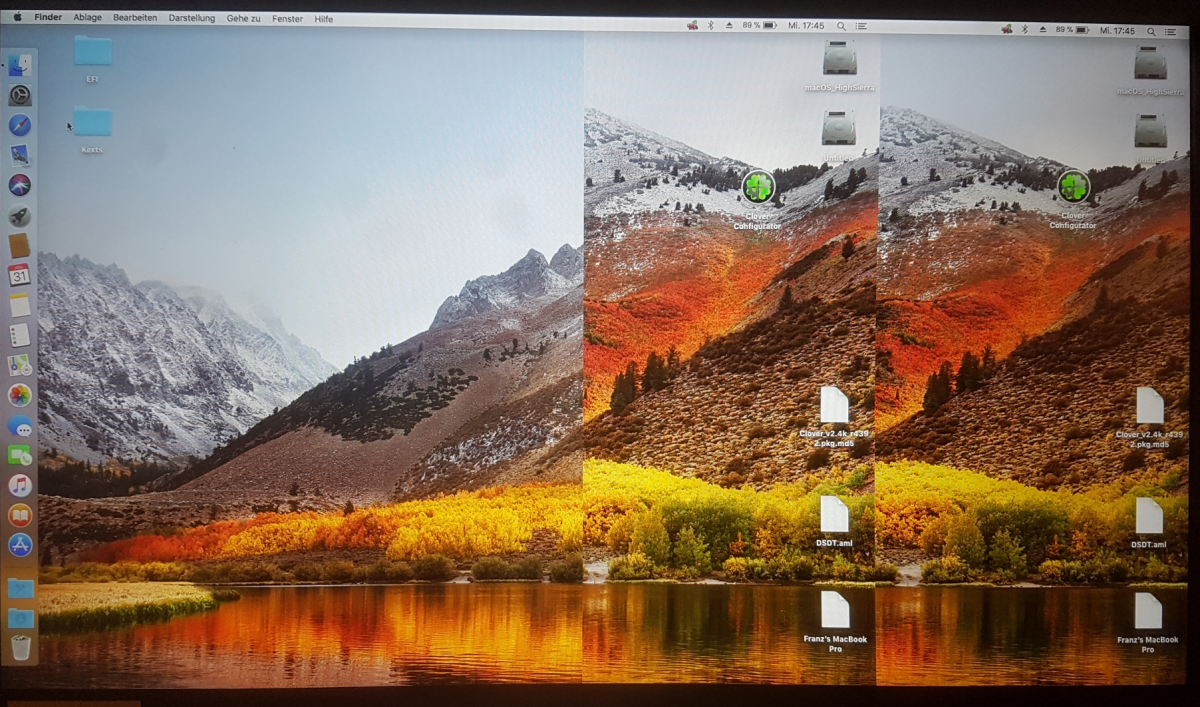Screen dimensions: 1200x707
Task: Launch Photos app from the Dock
Action: [x=20, y=395]
